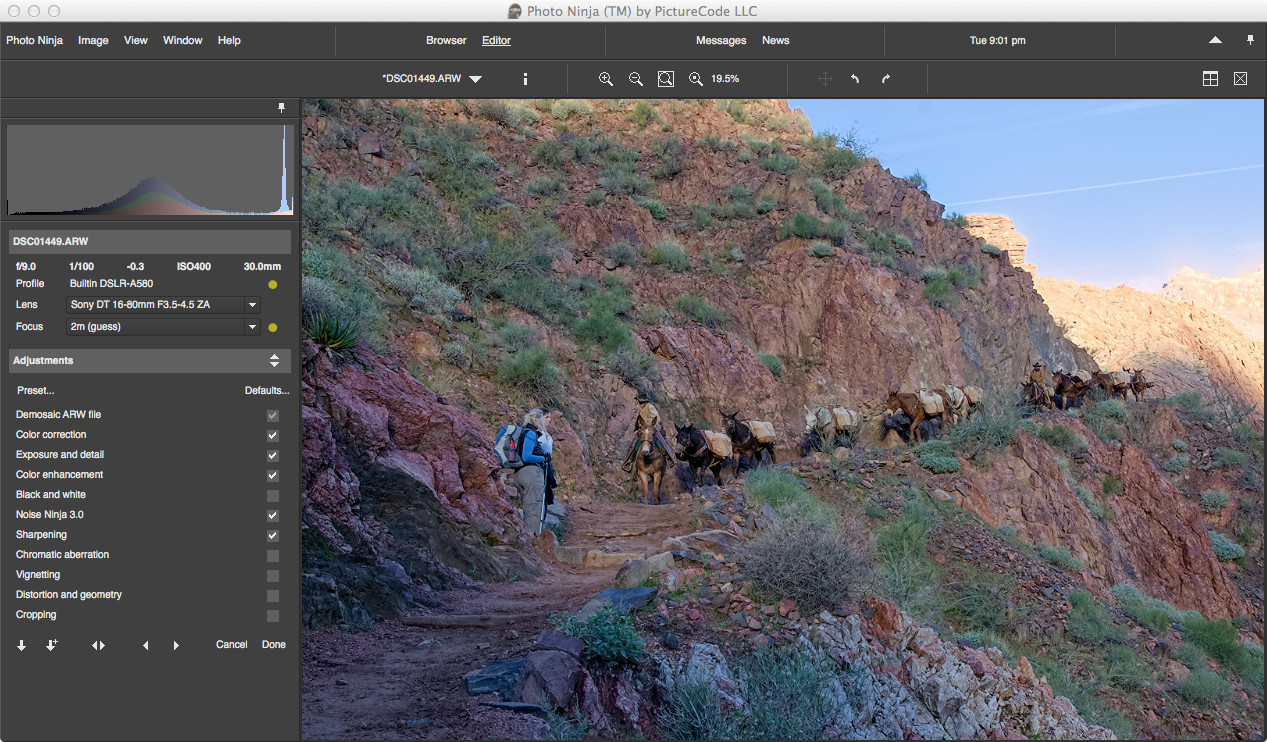The height and width of the screenshot is (742, 1267).
Task: Switch to the Browser tab
Action: click(446, 41)
